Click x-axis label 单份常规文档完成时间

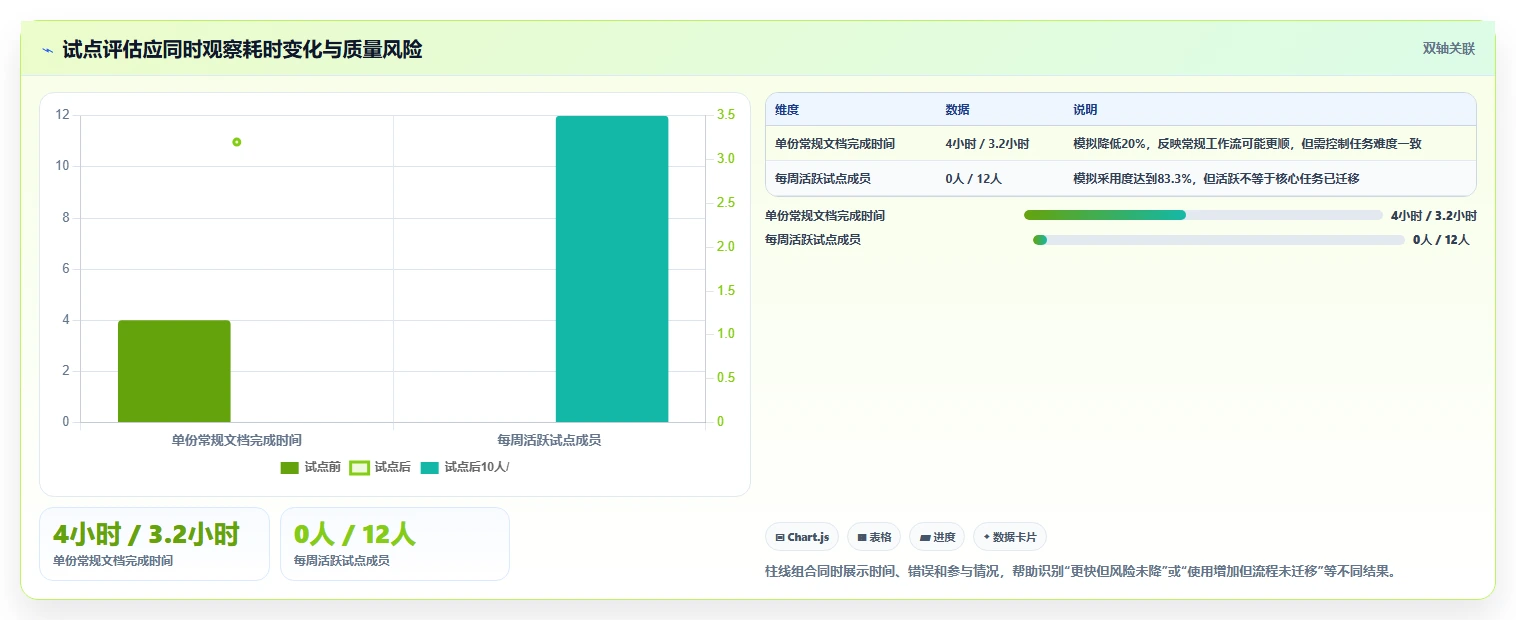click(236, 440)
